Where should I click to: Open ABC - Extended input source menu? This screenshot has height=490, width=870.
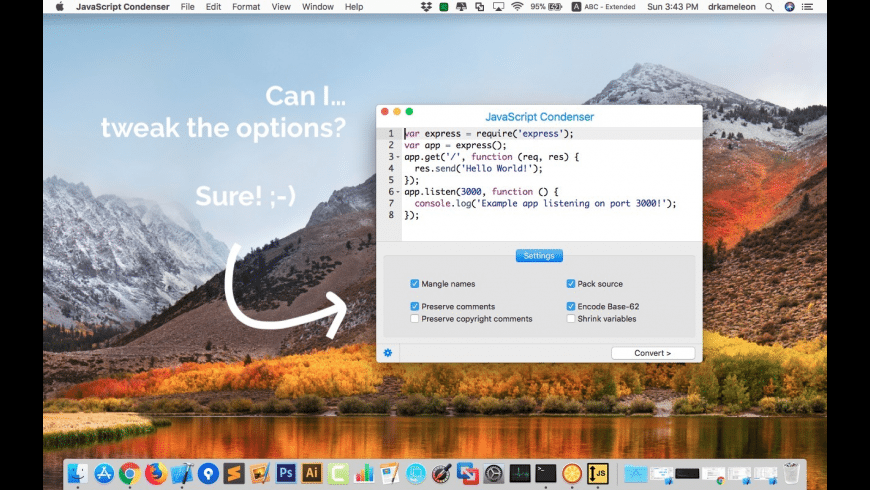coord(604,7)
